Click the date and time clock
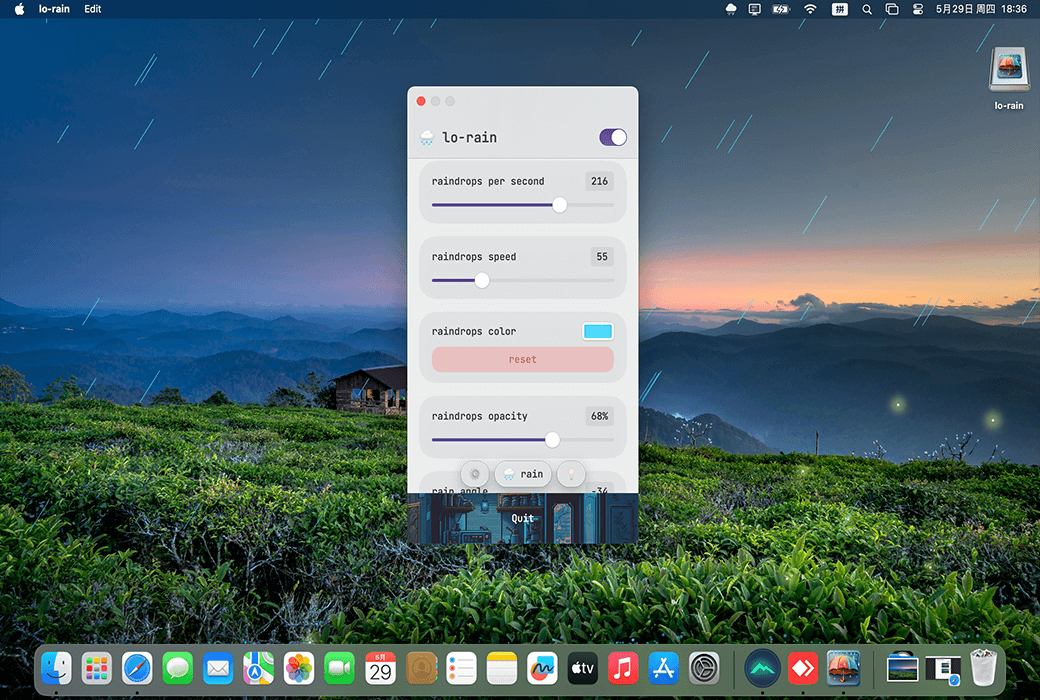Viewport: 1040px width, 700px height. point(981,9)
